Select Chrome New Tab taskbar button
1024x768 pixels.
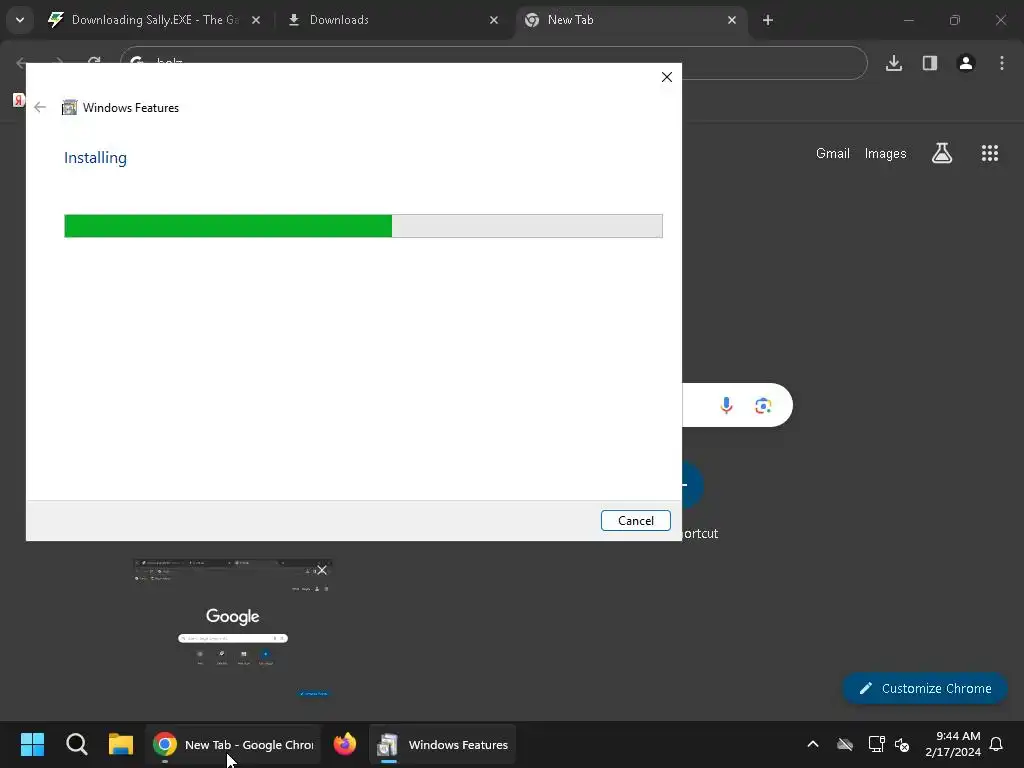(x=233, y=744)
